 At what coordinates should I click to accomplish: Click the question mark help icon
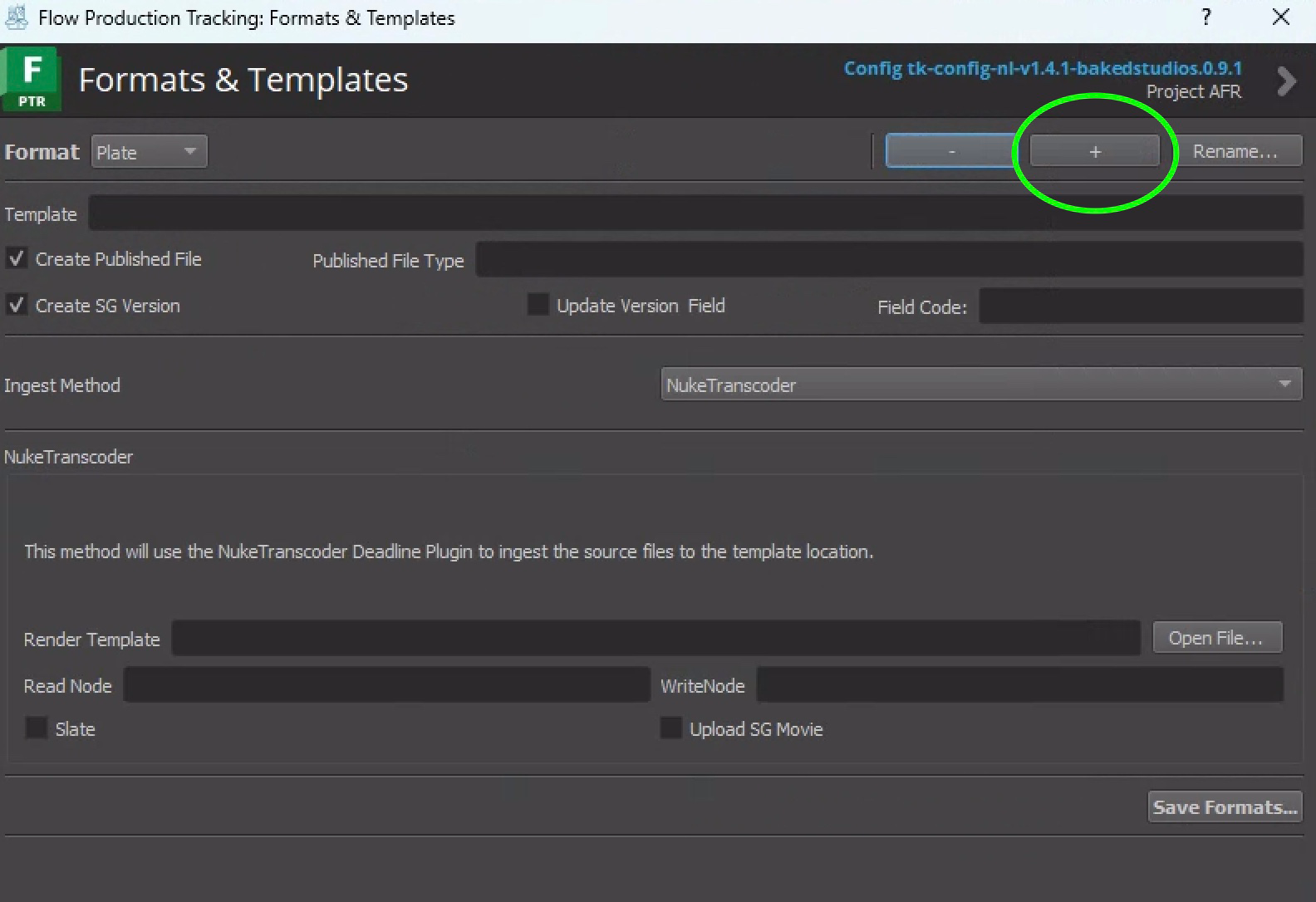1206,17
